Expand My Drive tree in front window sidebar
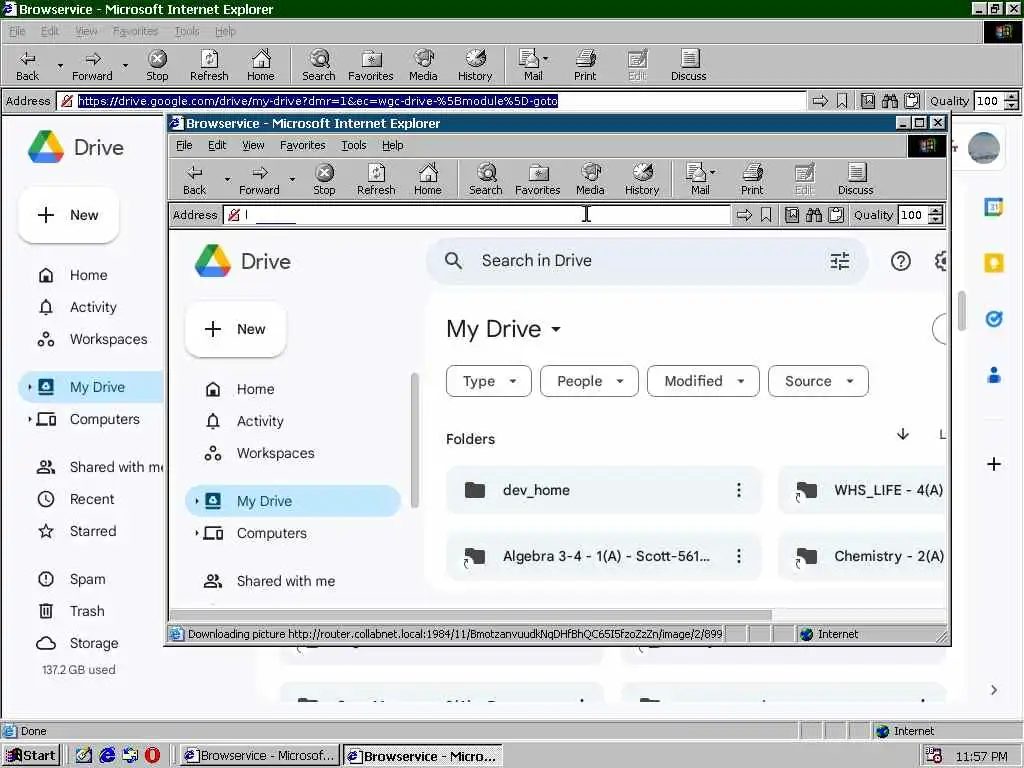 (197, 501)
